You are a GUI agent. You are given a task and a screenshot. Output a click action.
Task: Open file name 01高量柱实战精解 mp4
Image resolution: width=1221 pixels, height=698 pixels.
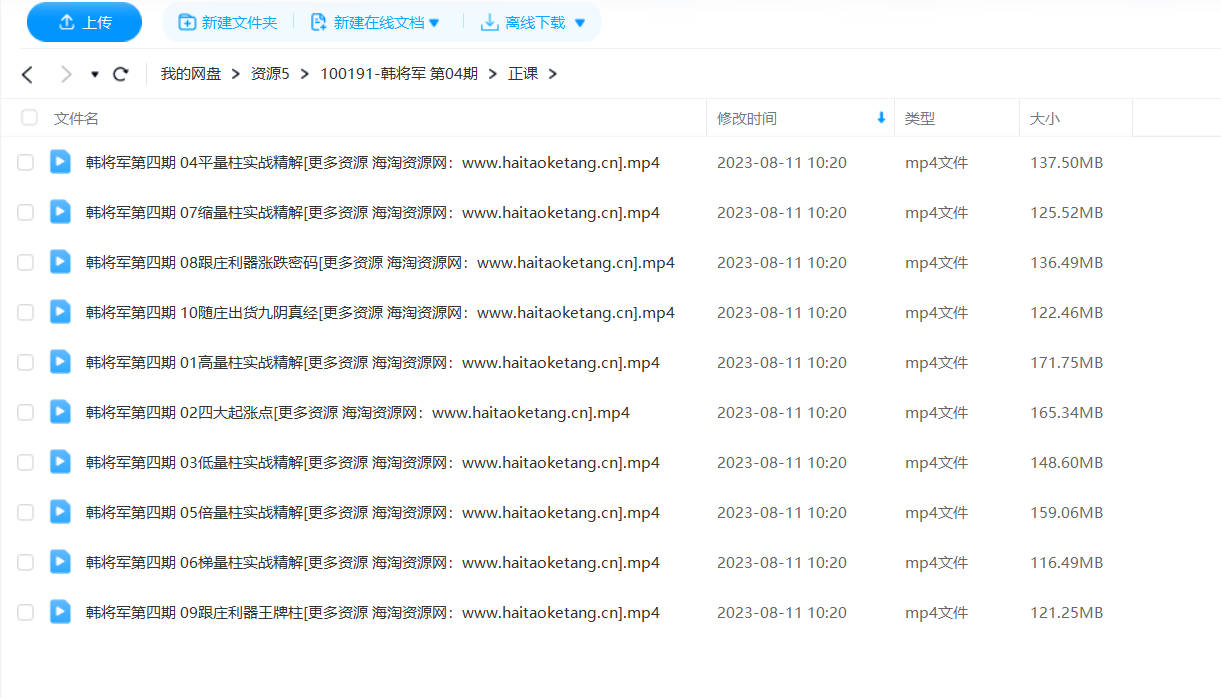(373, 362)
